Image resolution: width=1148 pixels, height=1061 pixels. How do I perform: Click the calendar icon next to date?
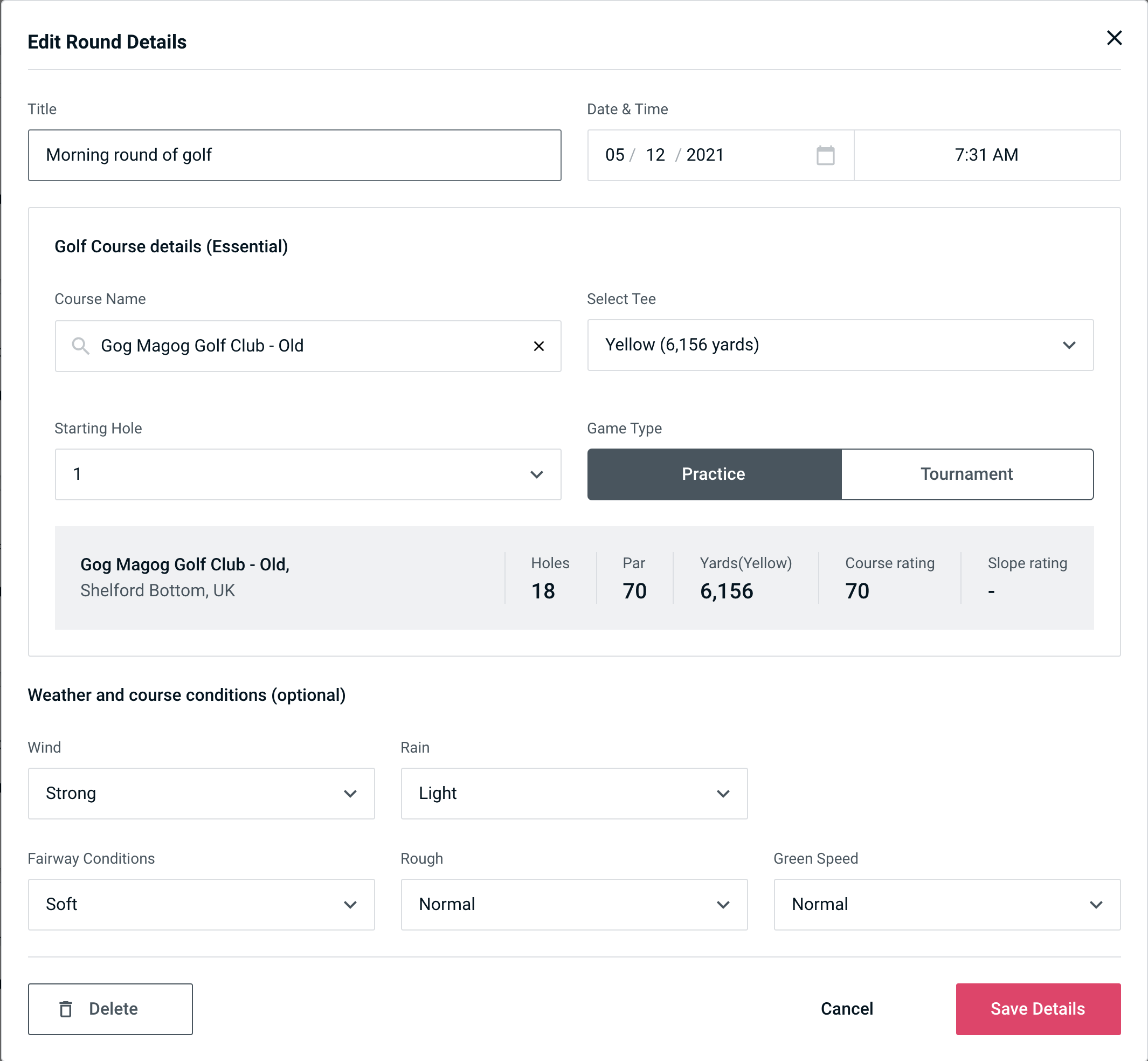(824, 155)
